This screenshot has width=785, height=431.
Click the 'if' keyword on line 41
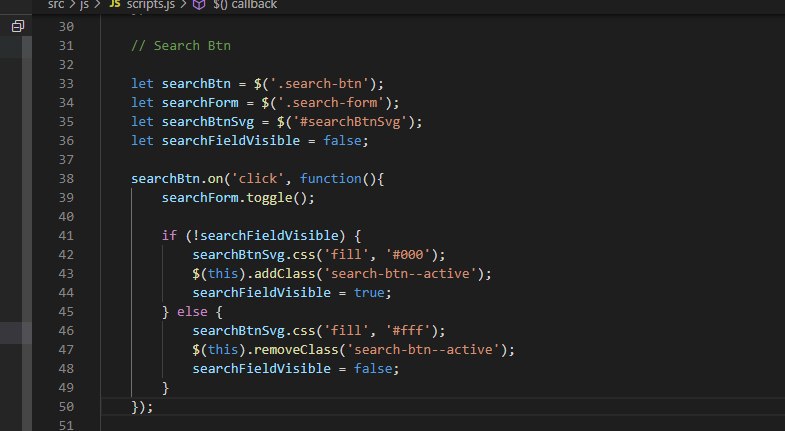point(169,236)
